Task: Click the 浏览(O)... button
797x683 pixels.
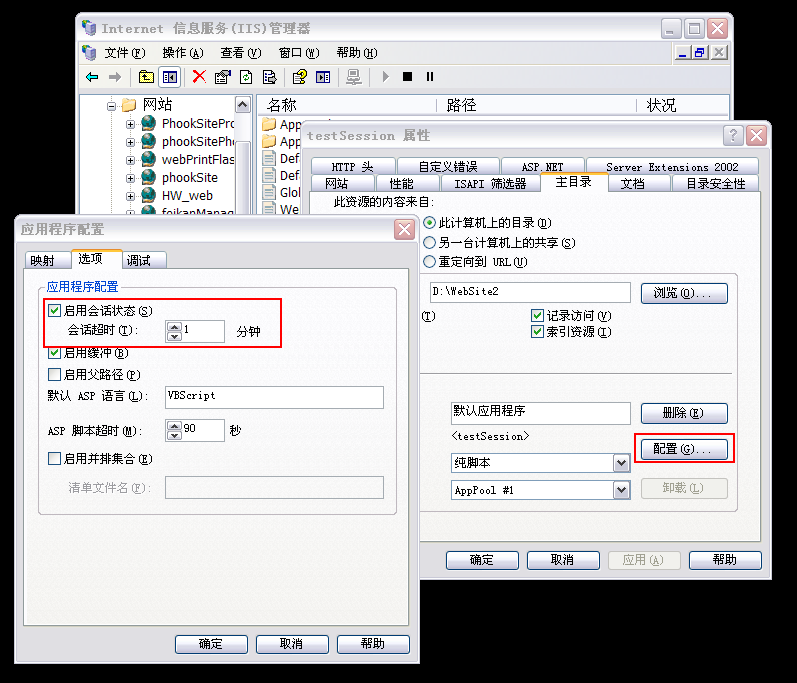Action: click(x=684, y=293)
